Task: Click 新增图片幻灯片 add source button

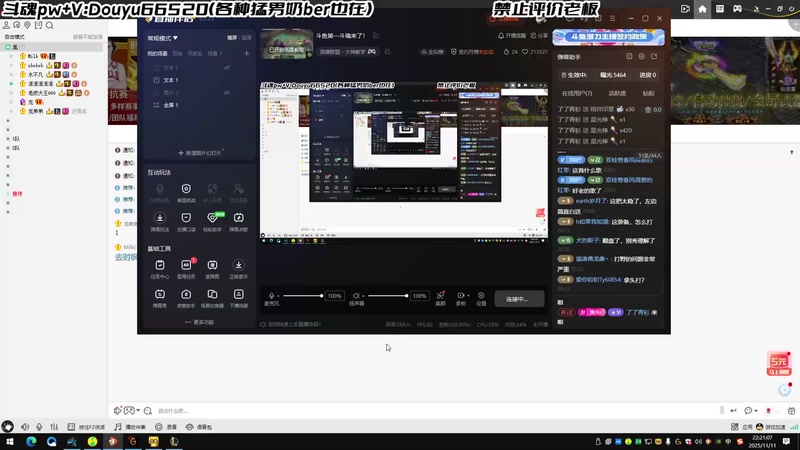Action: tap(200, 153)
